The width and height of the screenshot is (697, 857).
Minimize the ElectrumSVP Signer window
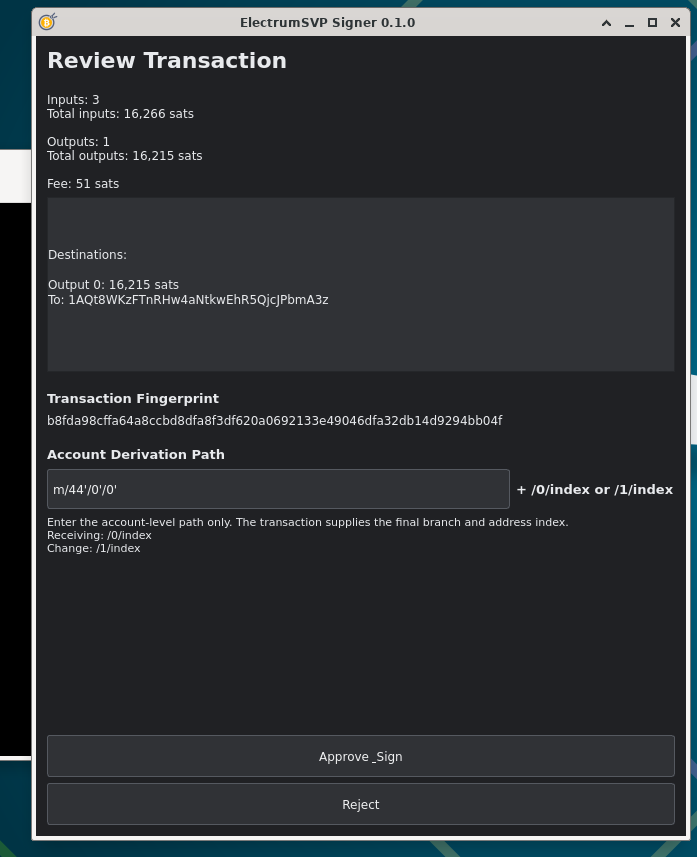(x=629, y=23)
